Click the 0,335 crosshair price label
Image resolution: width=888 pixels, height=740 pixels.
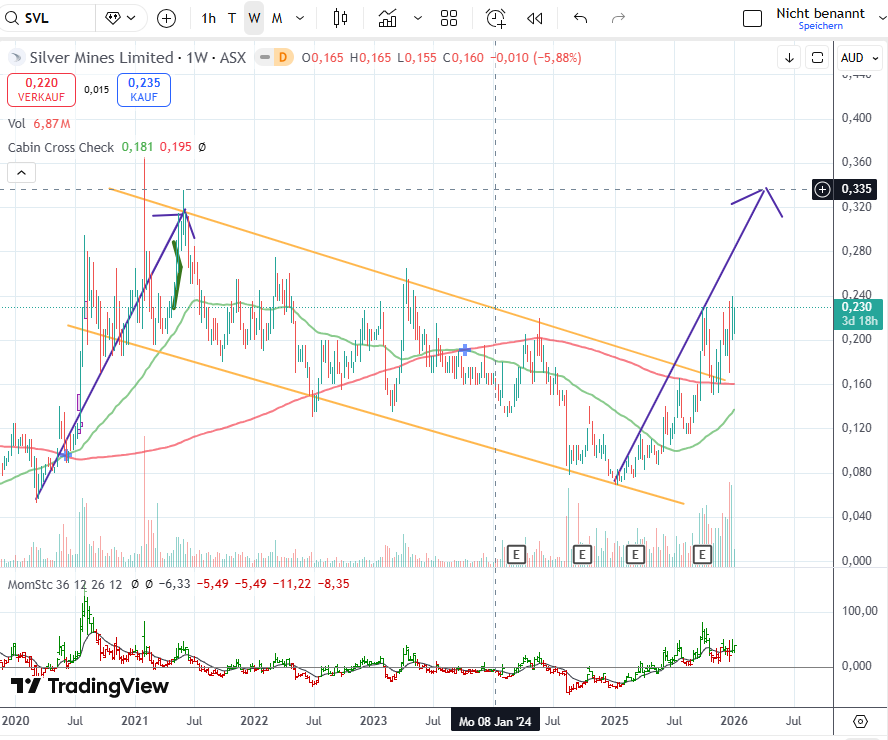(x=856, y=189)
